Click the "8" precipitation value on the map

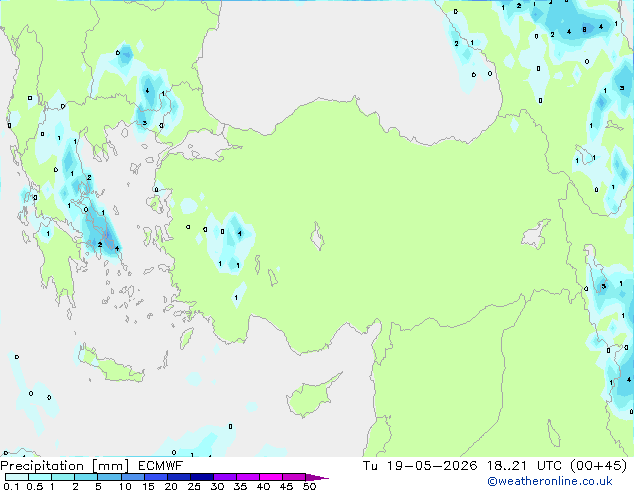click(584, 30)
